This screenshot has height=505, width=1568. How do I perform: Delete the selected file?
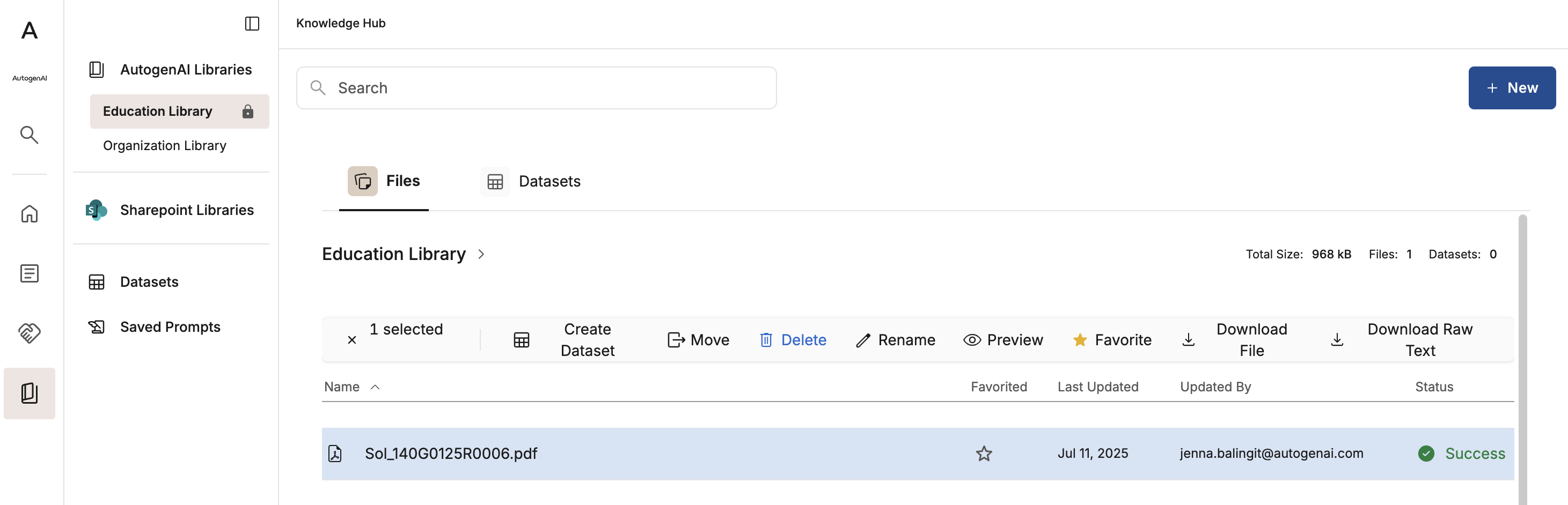point(793,339)
